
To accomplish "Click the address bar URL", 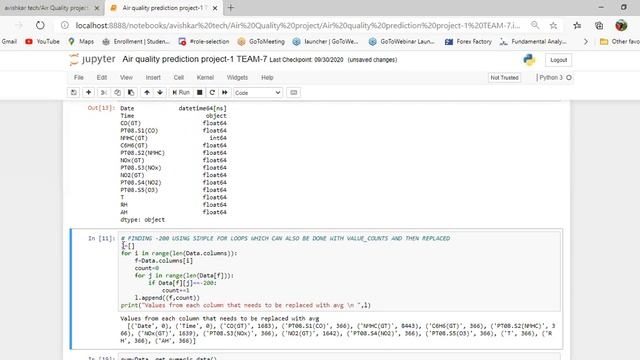I will click(x=298, y=25).
